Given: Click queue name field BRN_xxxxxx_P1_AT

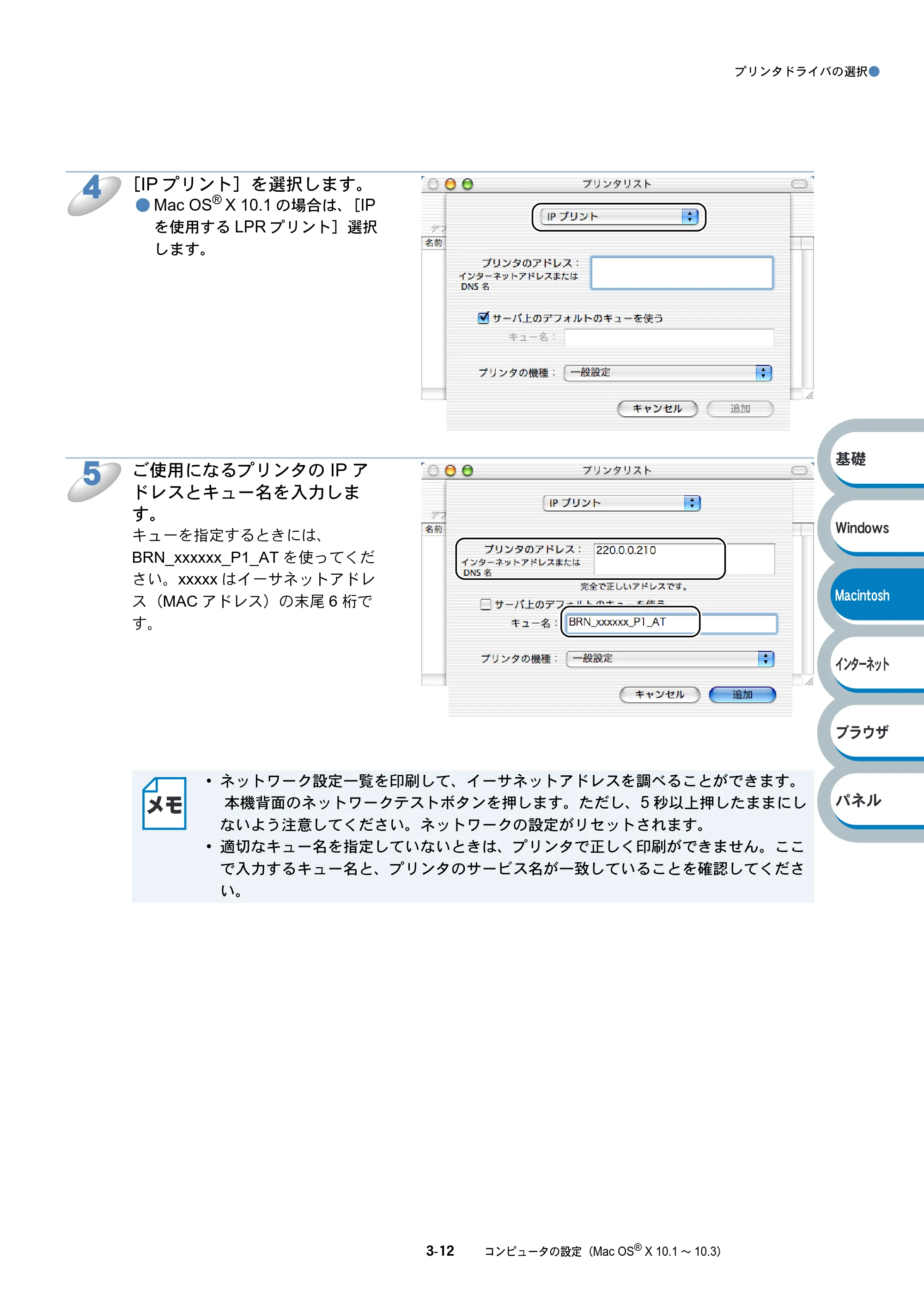Looking at the screenshot, I should pyautogui.click(x=670, y=623).
